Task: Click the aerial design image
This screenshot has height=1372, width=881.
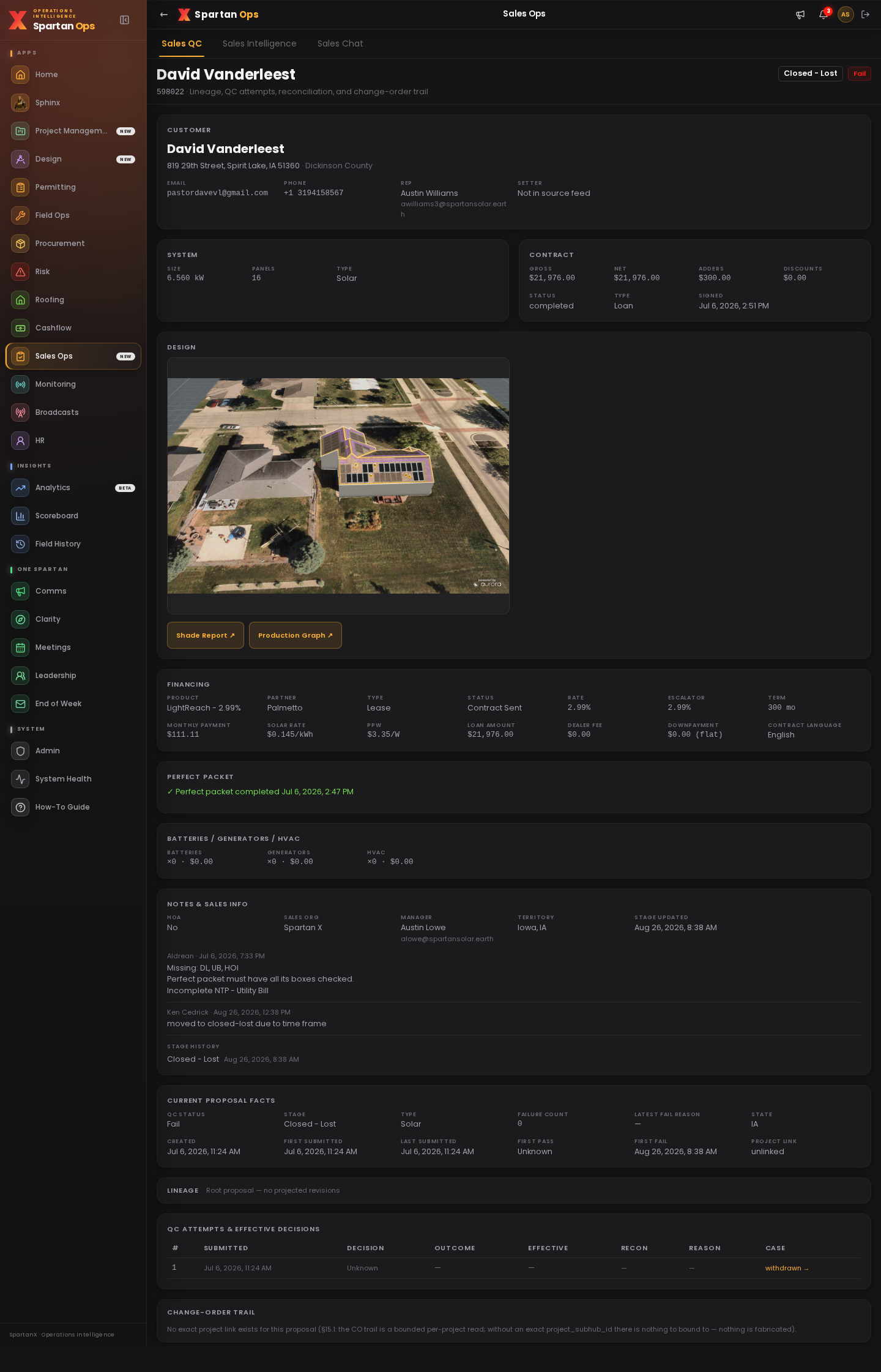Action: click(x=338, y=486)
